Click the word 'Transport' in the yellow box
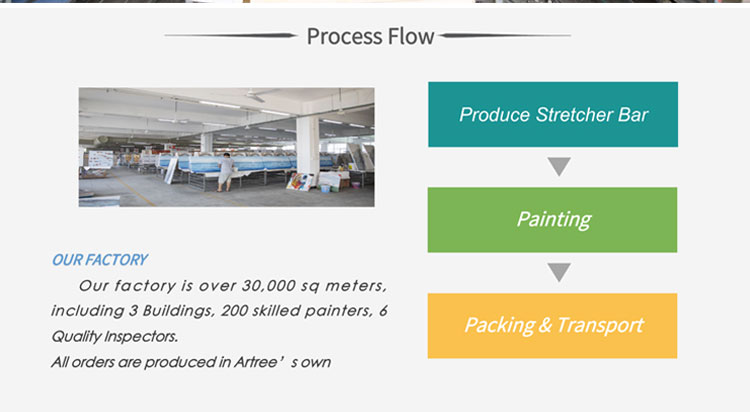The image size is (750, 412). pos(600,325)
